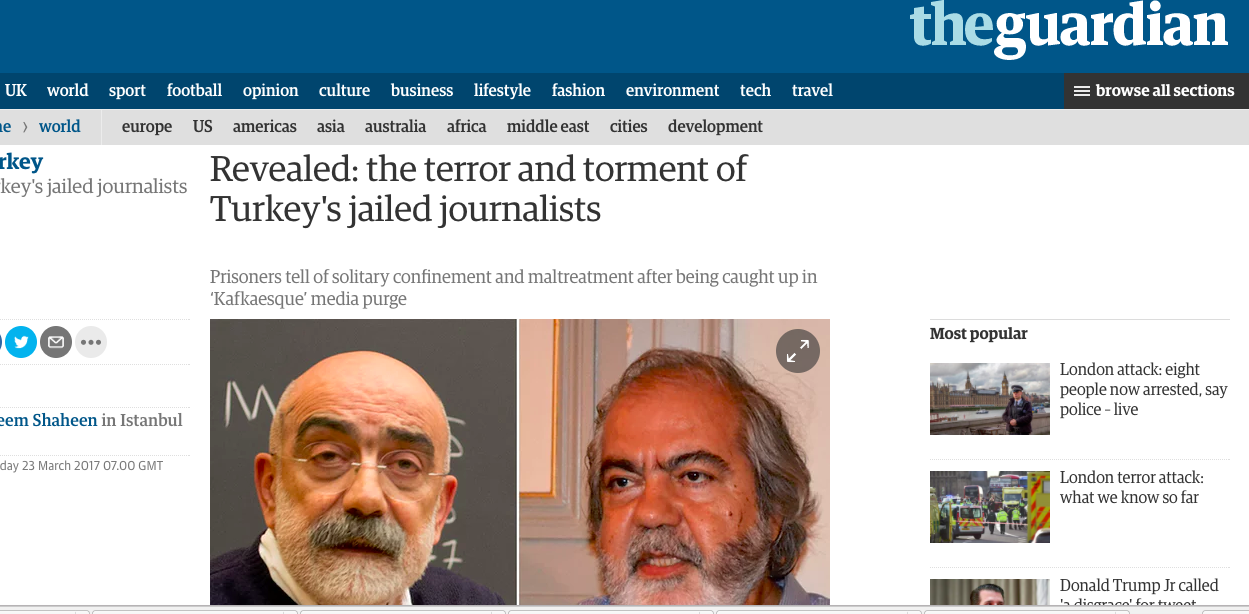The image size is (1249, 614).
Task: Open London terror attack what we know
Action: coord(1132,487)
